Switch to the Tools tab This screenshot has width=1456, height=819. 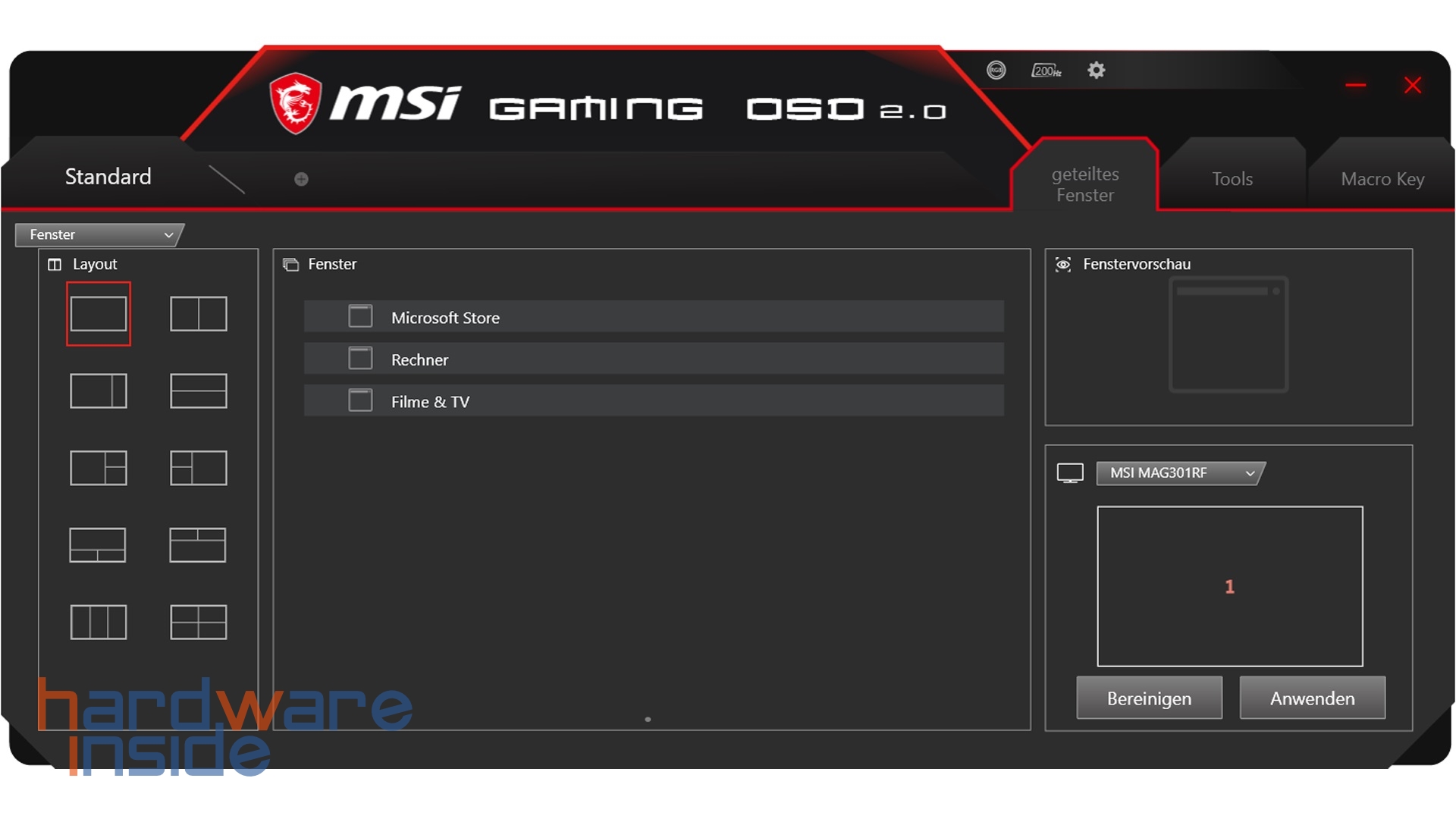click(1232, 179)
